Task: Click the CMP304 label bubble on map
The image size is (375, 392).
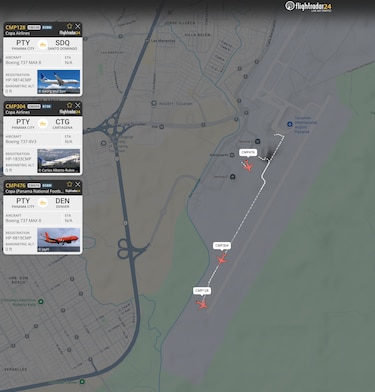Action: click(222, 246)
